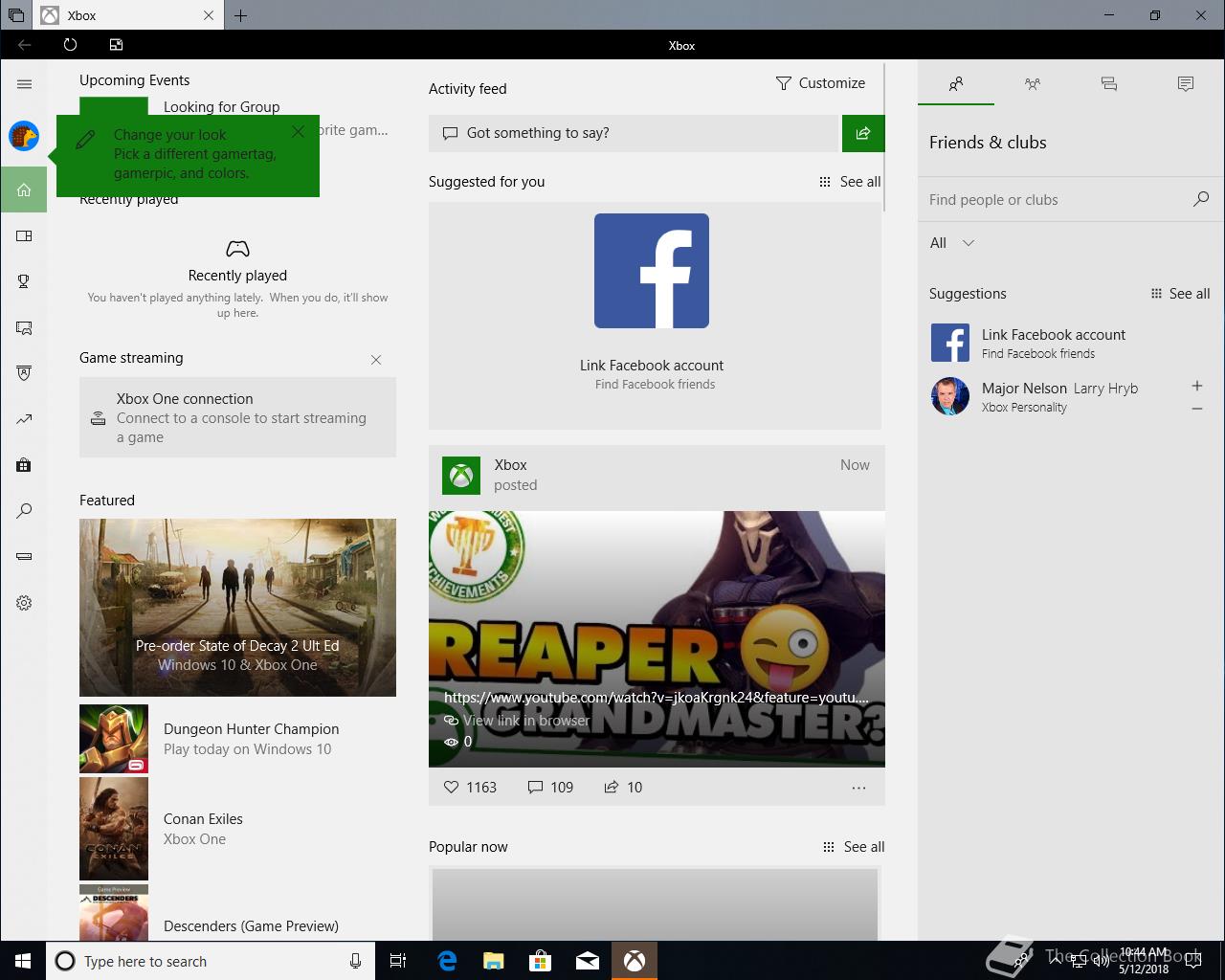1225x980 pixels.
Task: Open Mail from taskbar
Action: coord(588,961)
